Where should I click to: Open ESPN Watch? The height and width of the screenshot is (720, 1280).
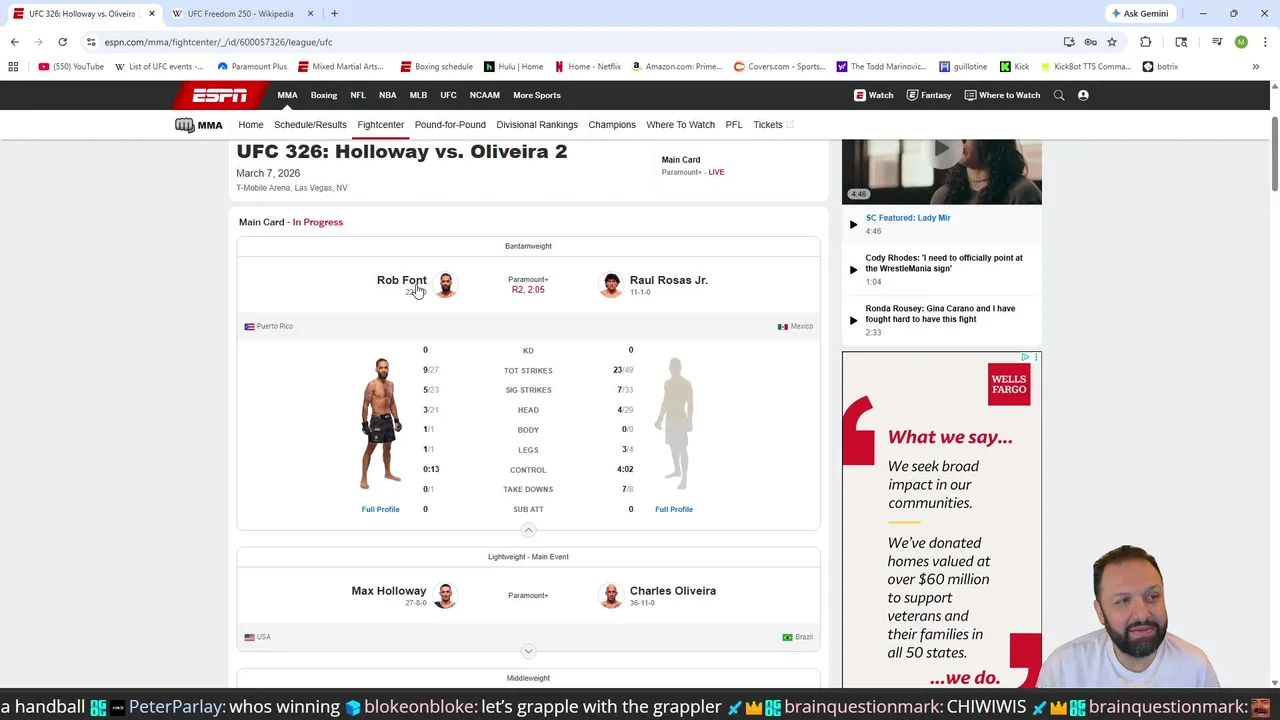click(874, 95)
